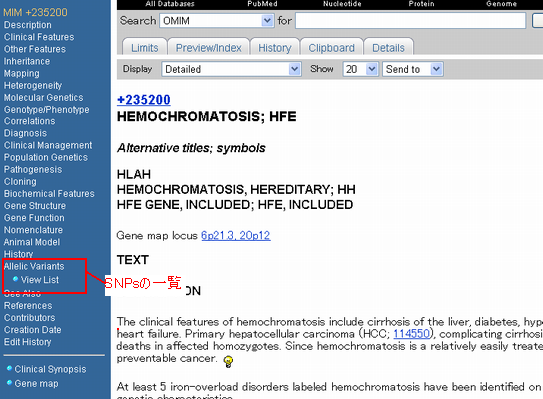This screenshot has height=399, width=543.
Task: Open Gene map link in sidebar
Action: [x=36, y=383]
